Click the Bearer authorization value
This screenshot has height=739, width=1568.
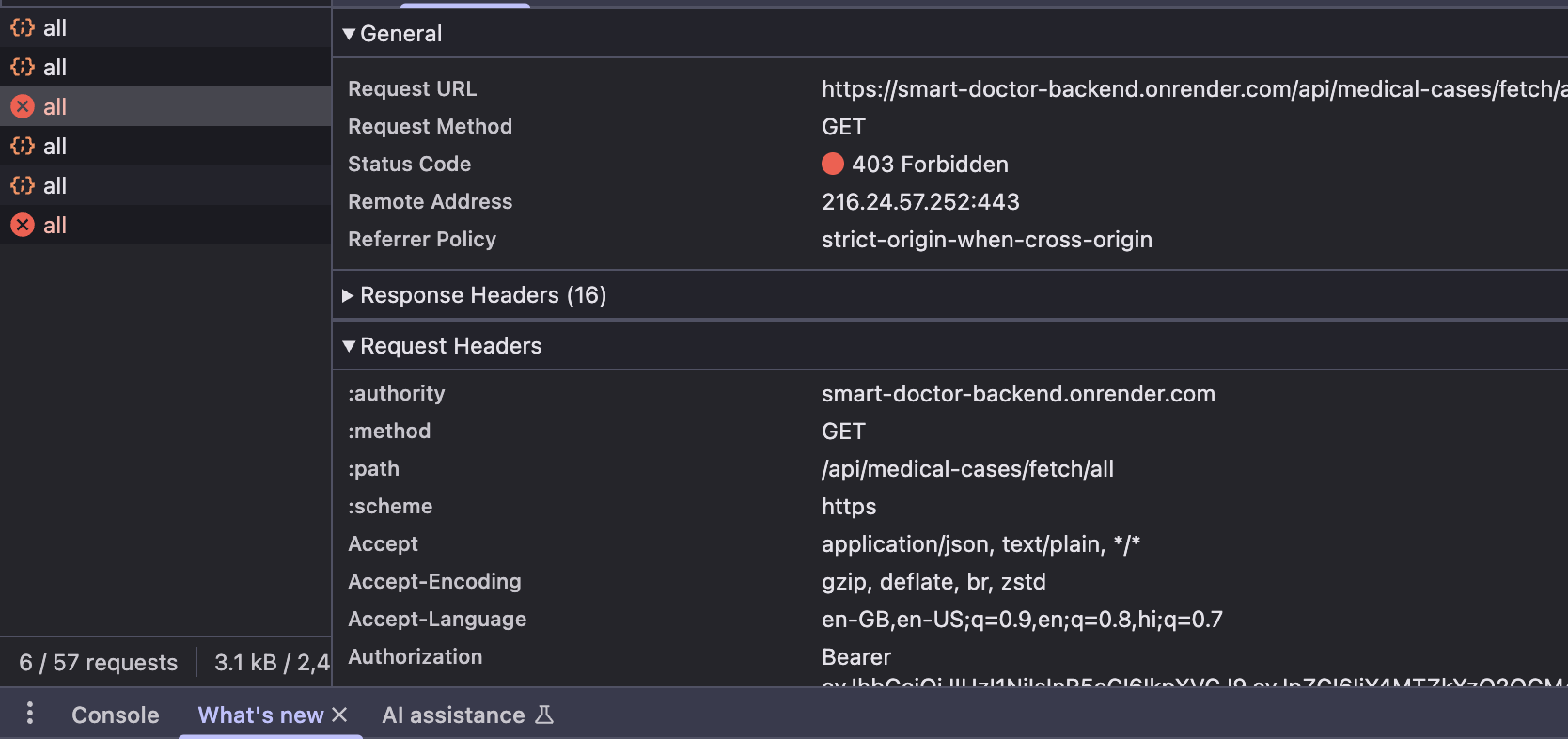tap(856, 657)
